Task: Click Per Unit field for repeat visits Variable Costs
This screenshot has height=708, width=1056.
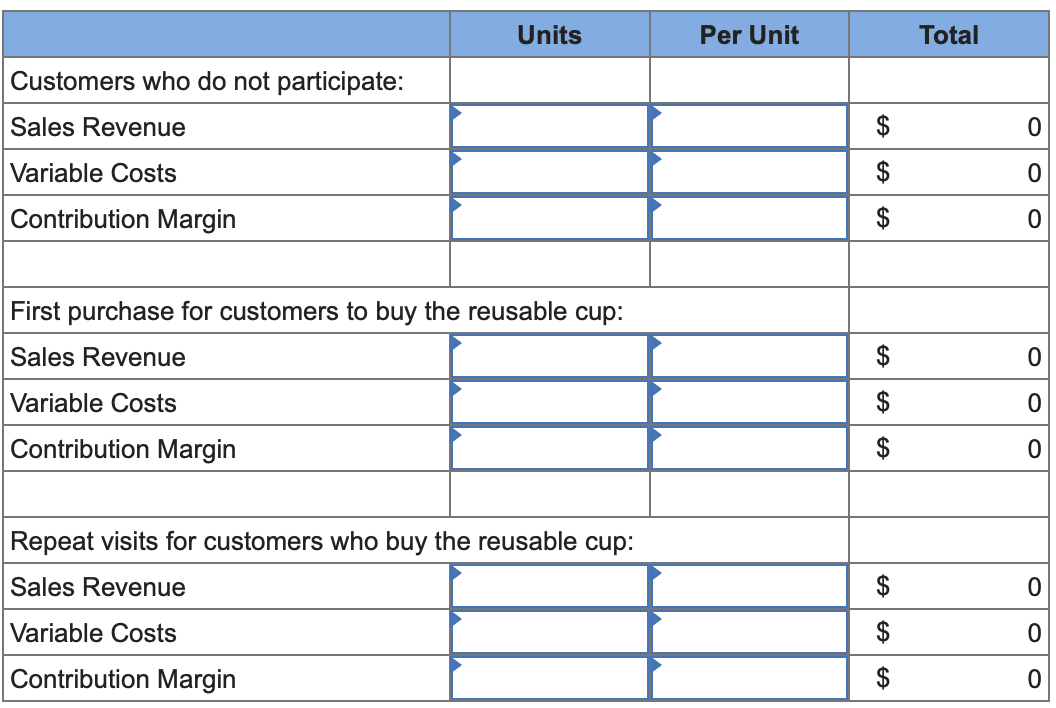Action: tap(749, 632)
